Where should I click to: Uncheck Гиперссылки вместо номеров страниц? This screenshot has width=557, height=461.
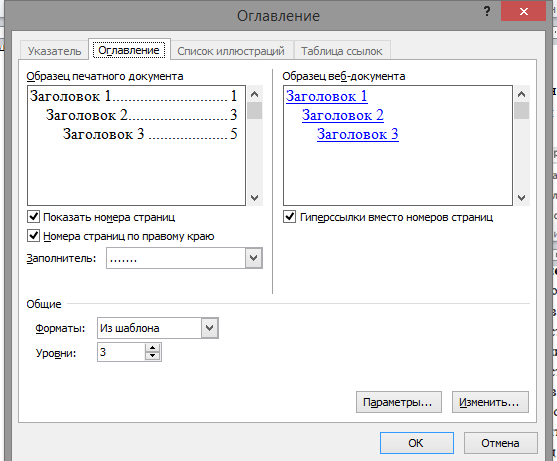290,216
